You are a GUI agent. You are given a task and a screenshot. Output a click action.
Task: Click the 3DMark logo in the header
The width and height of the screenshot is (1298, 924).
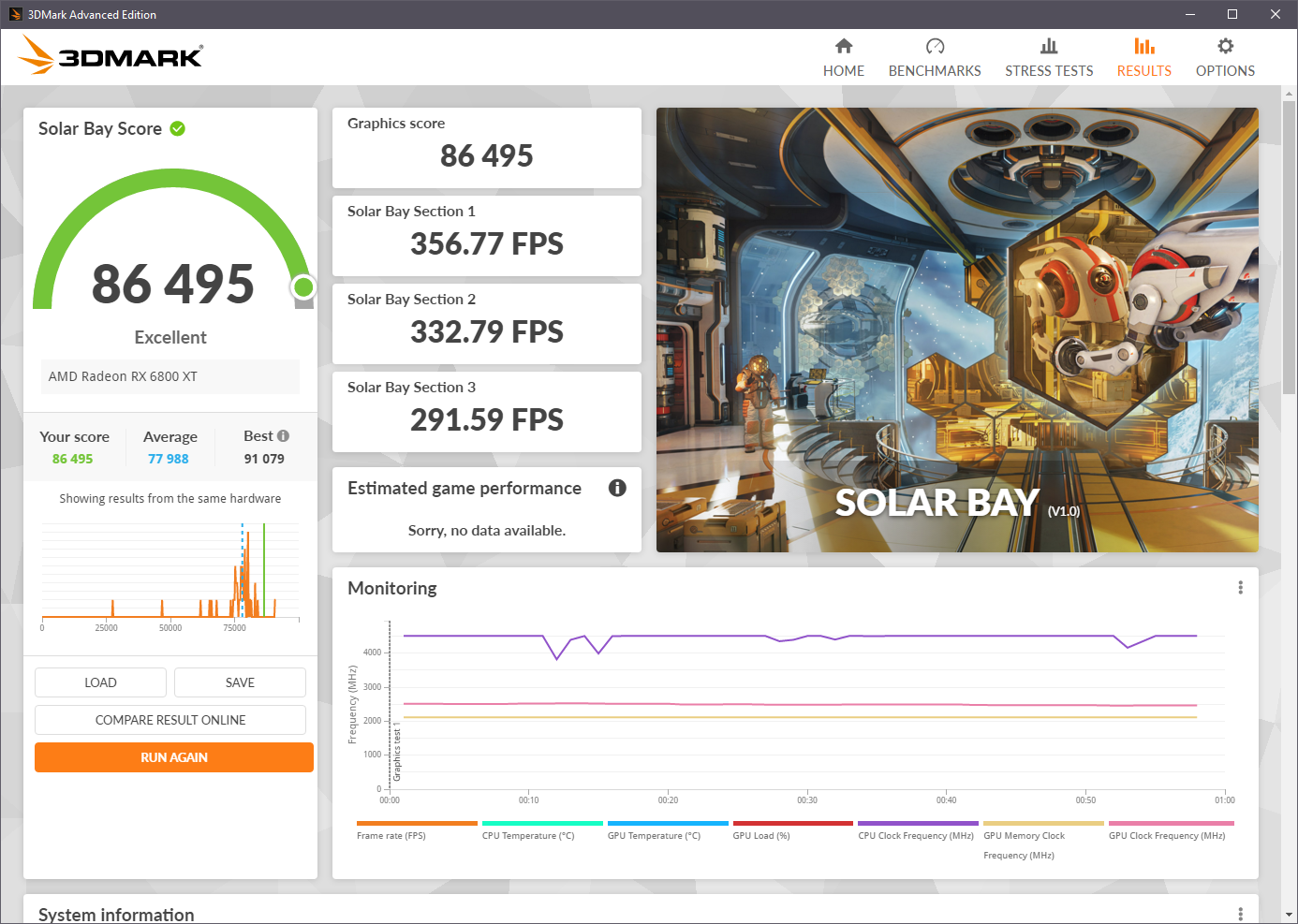pyautogui.click(x=111, y=55)
